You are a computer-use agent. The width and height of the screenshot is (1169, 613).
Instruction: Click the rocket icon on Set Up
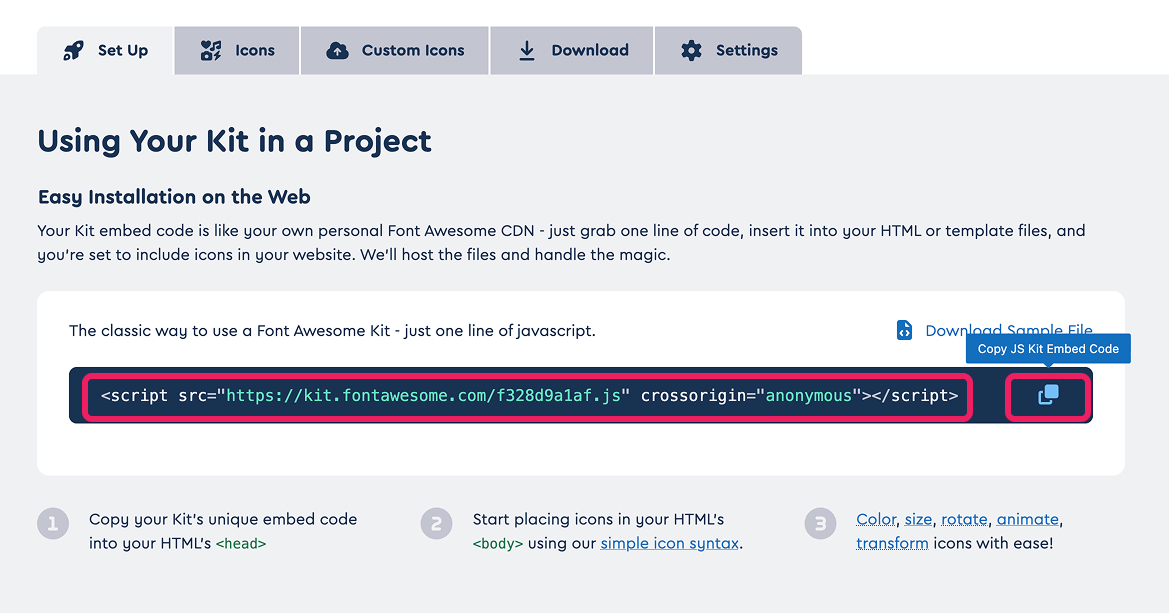(x=73, y=51)
